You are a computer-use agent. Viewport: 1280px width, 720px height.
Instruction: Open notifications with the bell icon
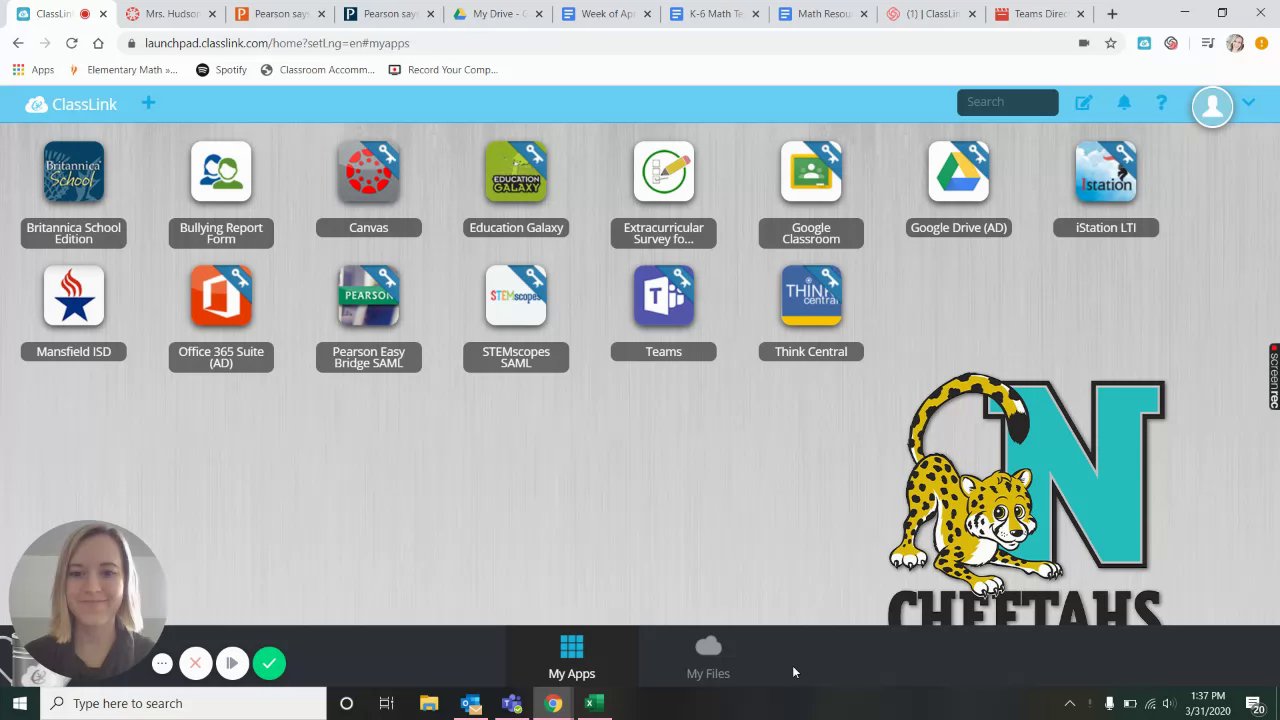tap(1124, 103)
